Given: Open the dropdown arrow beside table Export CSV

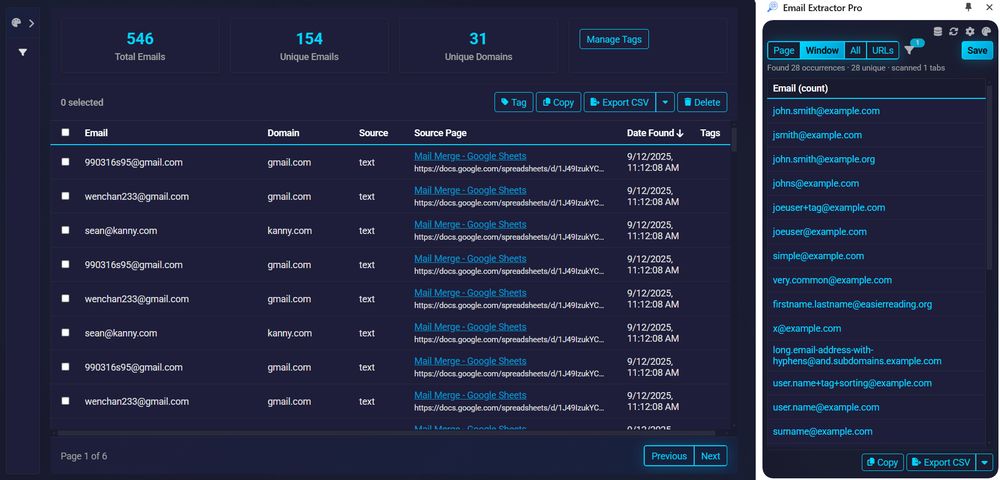Looking at the screenshot, I should pyautogui.click(x=665, y=102).
